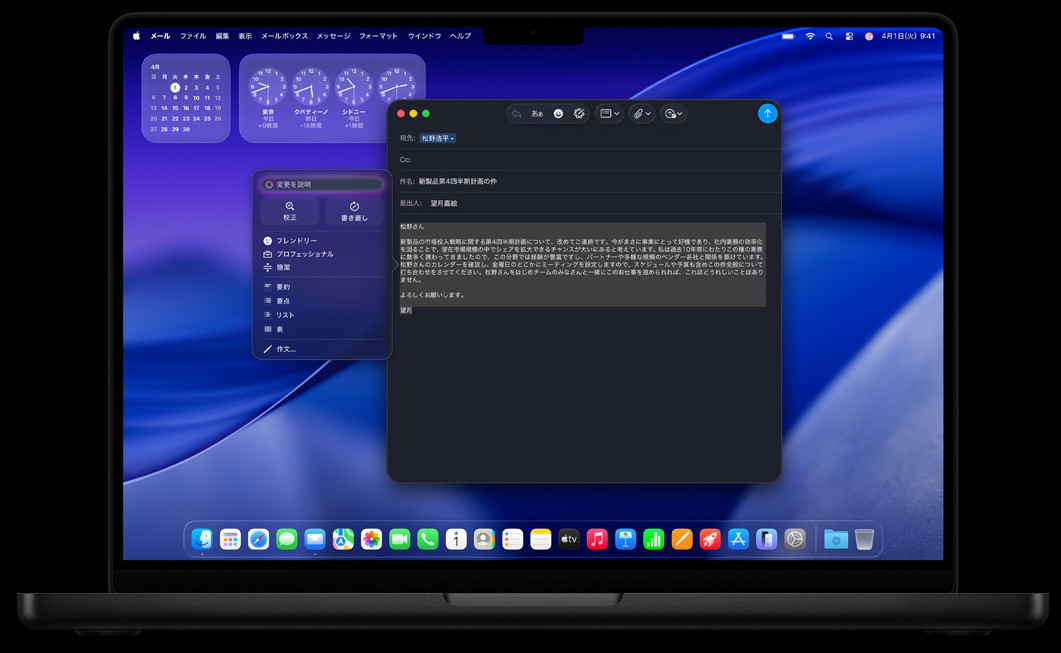Click the Wi-Fi status icon in menu bar
This screenshot has width=1061, height=653.
[x=810, y=36]
